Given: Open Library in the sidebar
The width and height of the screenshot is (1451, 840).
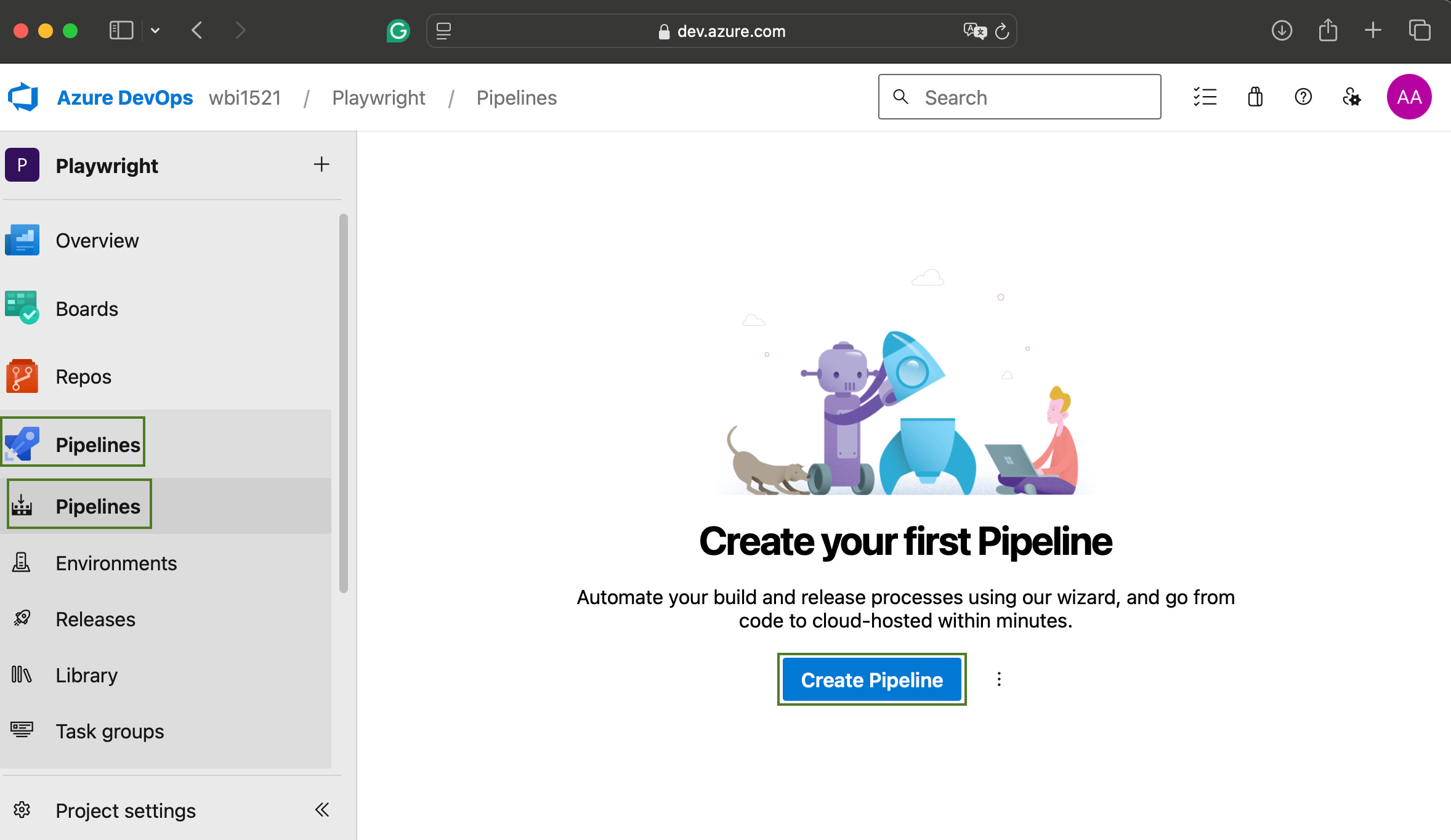Looking at the screenshot, I should (x=166, y=674).
